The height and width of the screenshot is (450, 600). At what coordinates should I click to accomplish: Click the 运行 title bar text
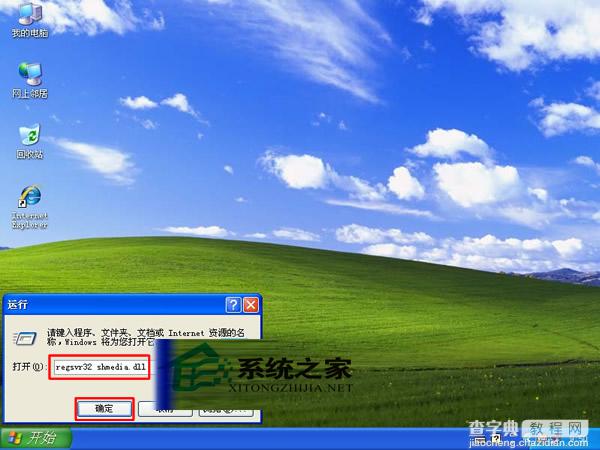[18, 305]
